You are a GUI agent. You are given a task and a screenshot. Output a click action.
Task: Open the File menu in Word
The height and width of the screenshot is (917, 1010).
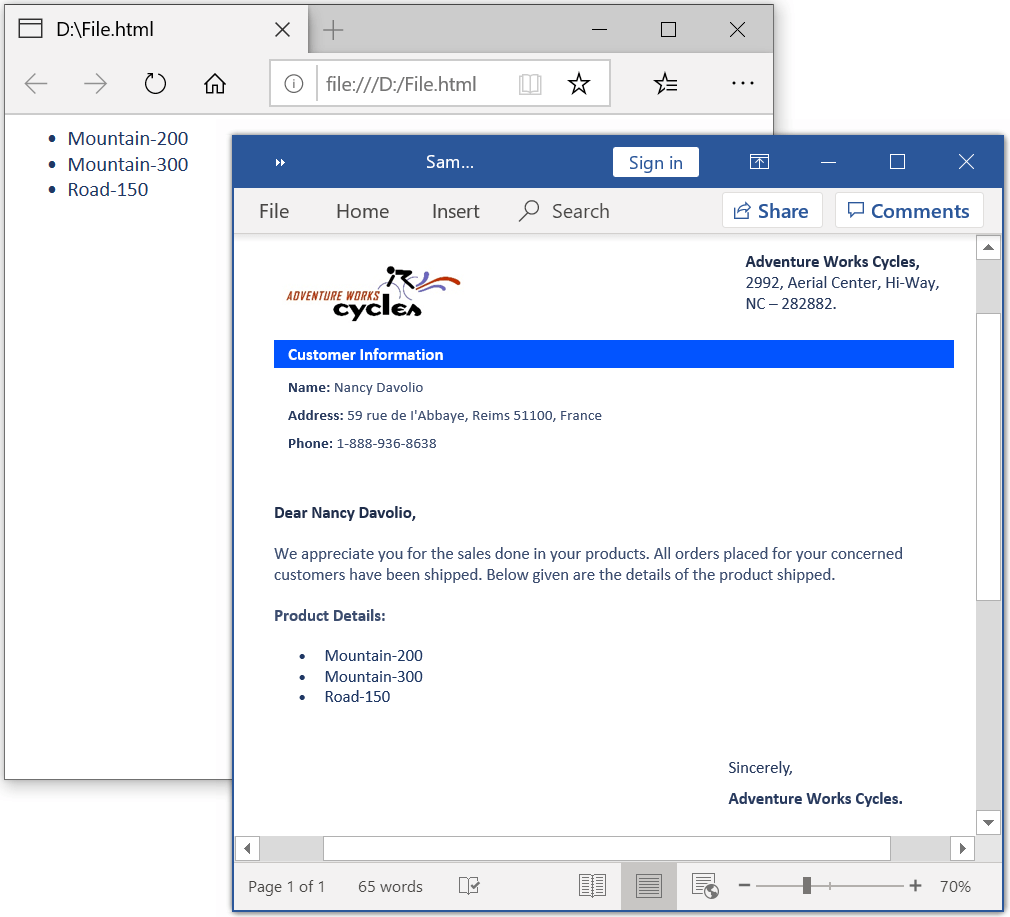click(274, 211)
